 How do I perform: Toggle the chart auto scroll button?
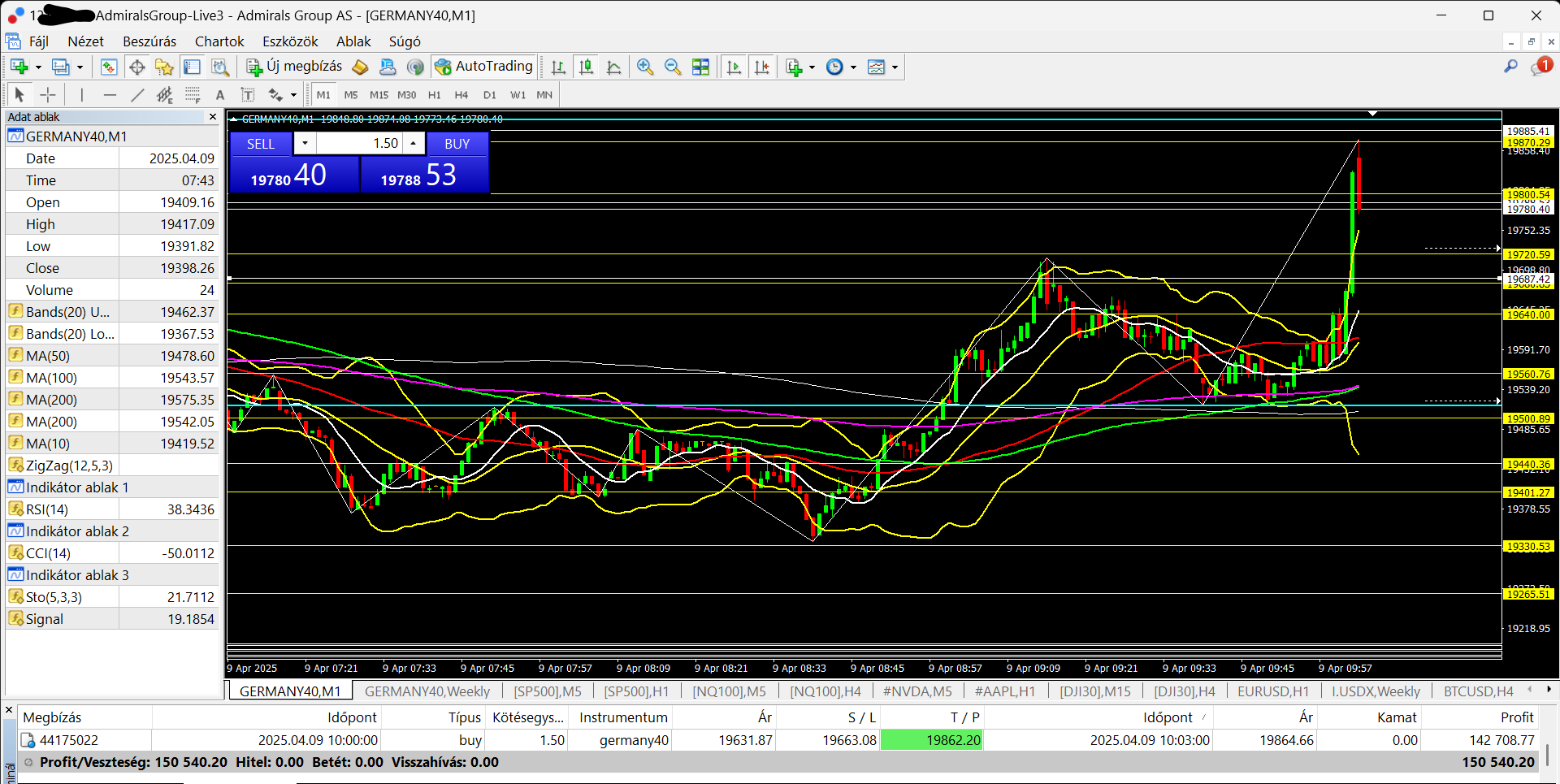click(x=734, y=67)
